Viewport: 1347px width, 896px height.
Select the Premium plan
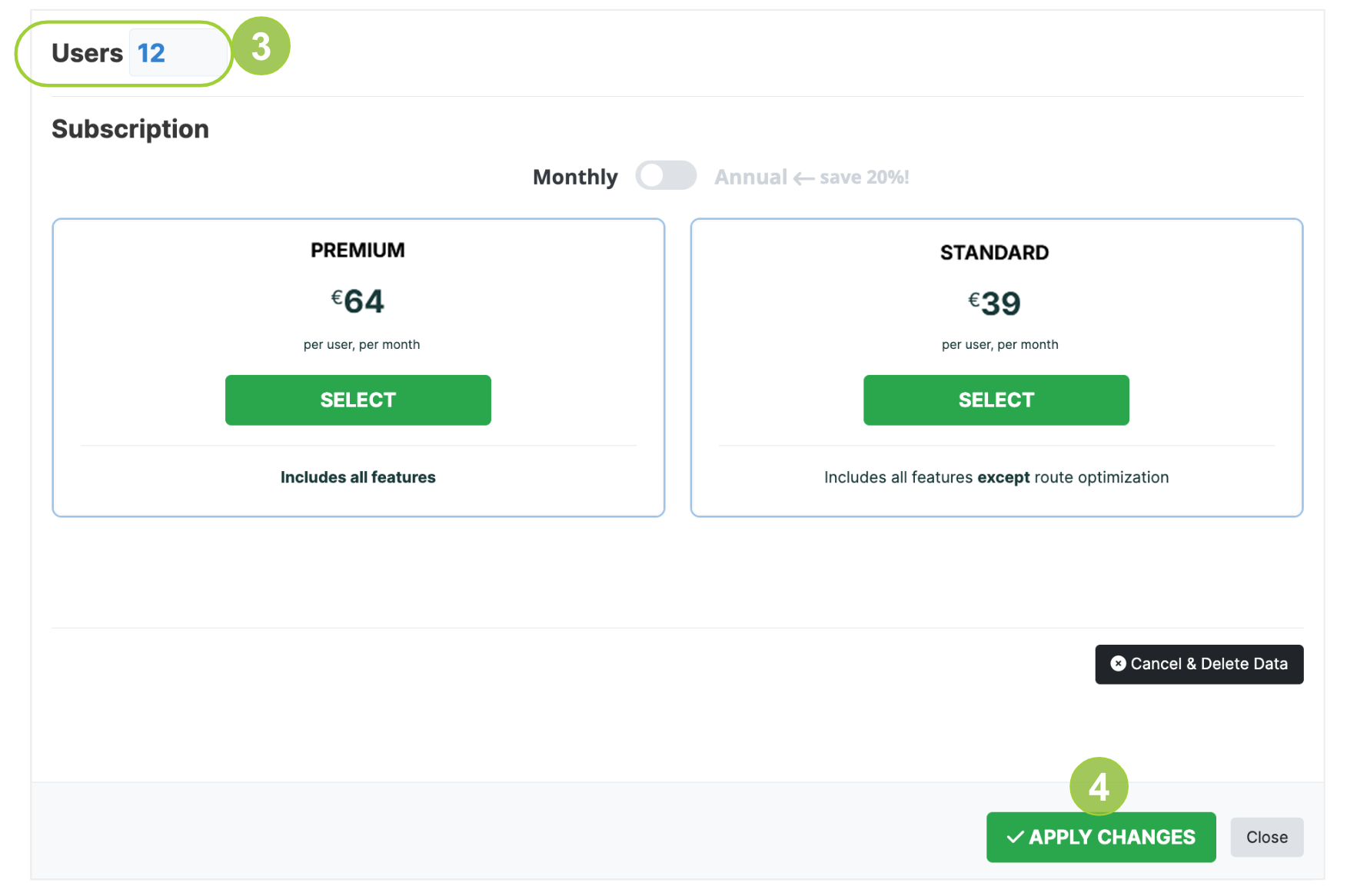(358, 400)
